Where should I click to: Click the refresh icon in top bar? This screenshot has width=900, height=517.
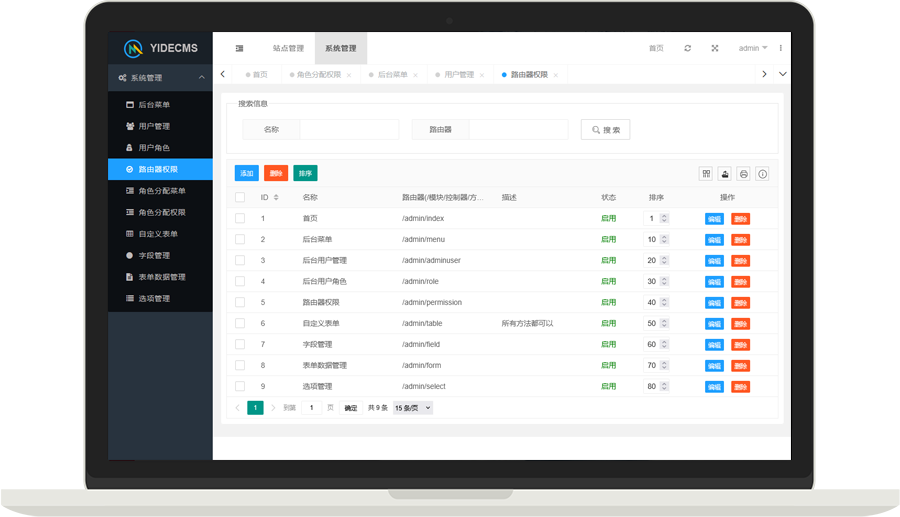[687, 48]
